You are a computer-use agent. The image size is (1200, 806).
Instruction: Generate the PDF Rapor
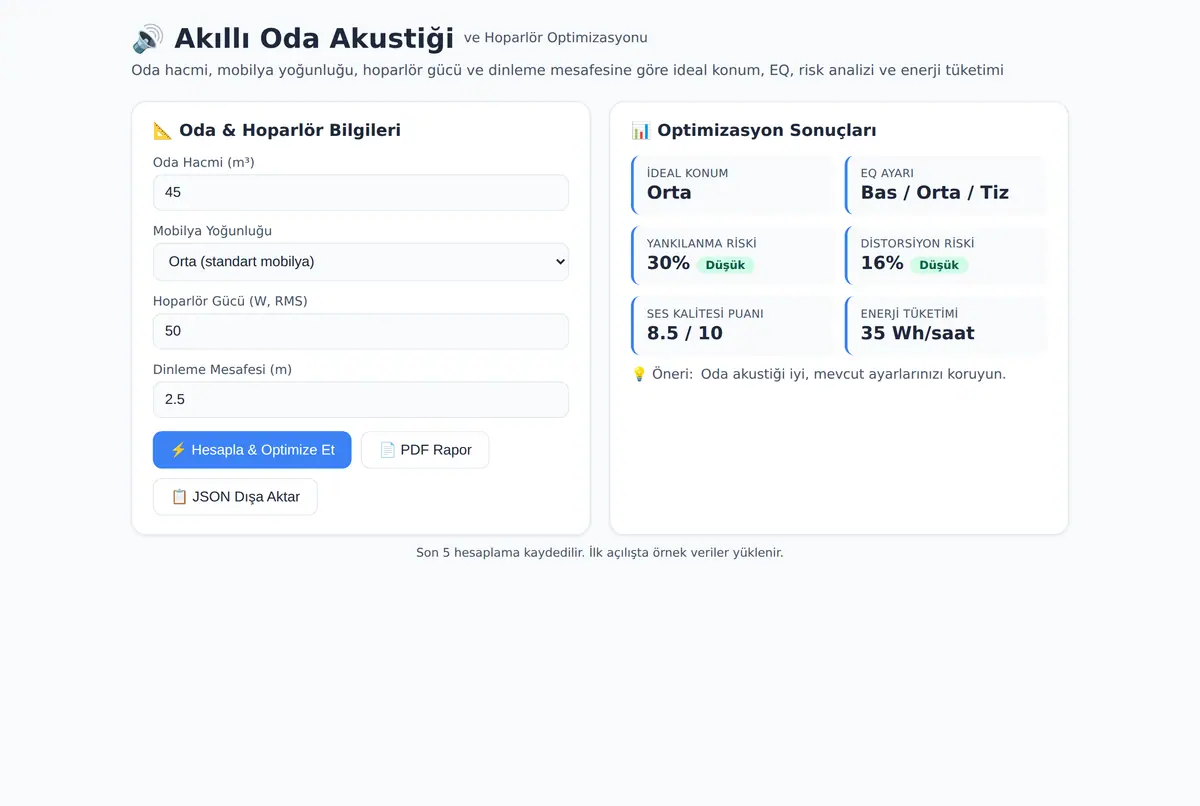(425, 450)
